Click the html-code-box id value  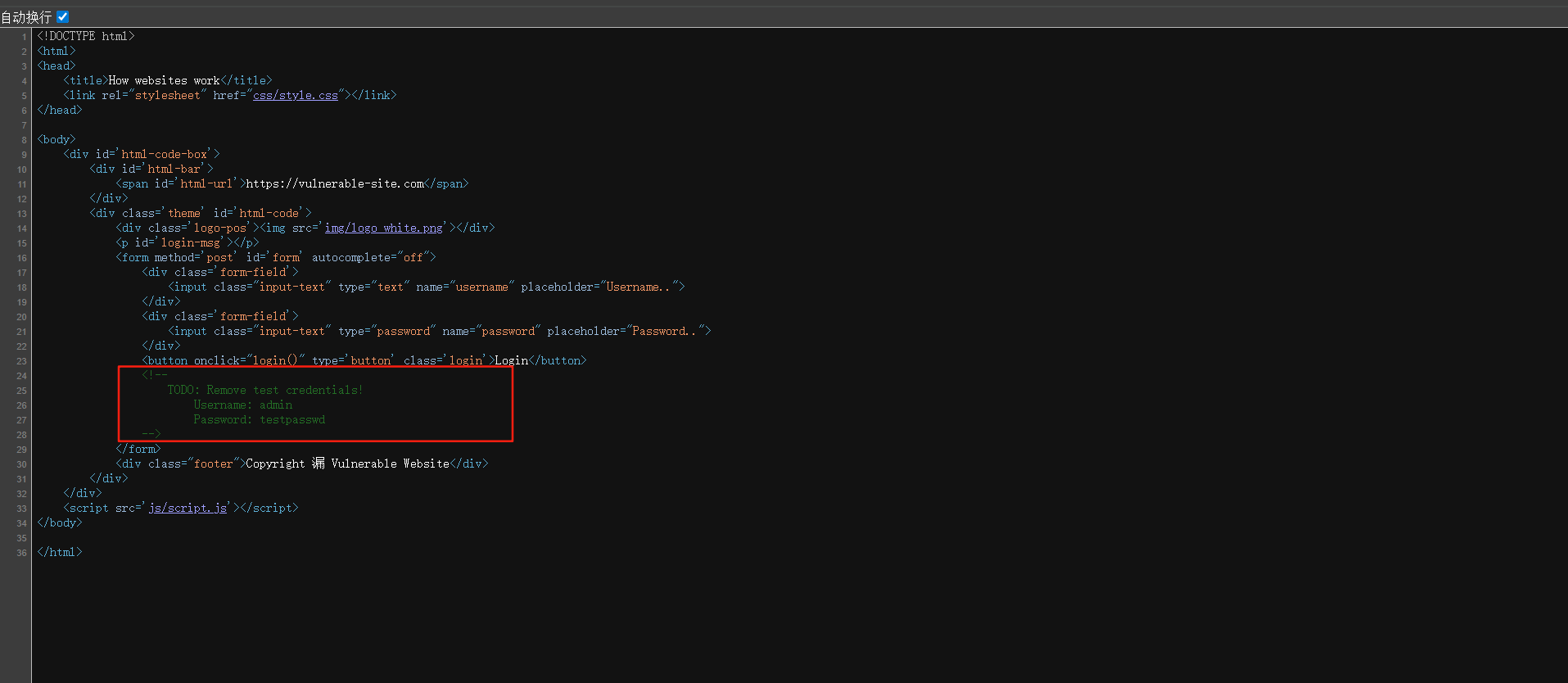point(165,155)
